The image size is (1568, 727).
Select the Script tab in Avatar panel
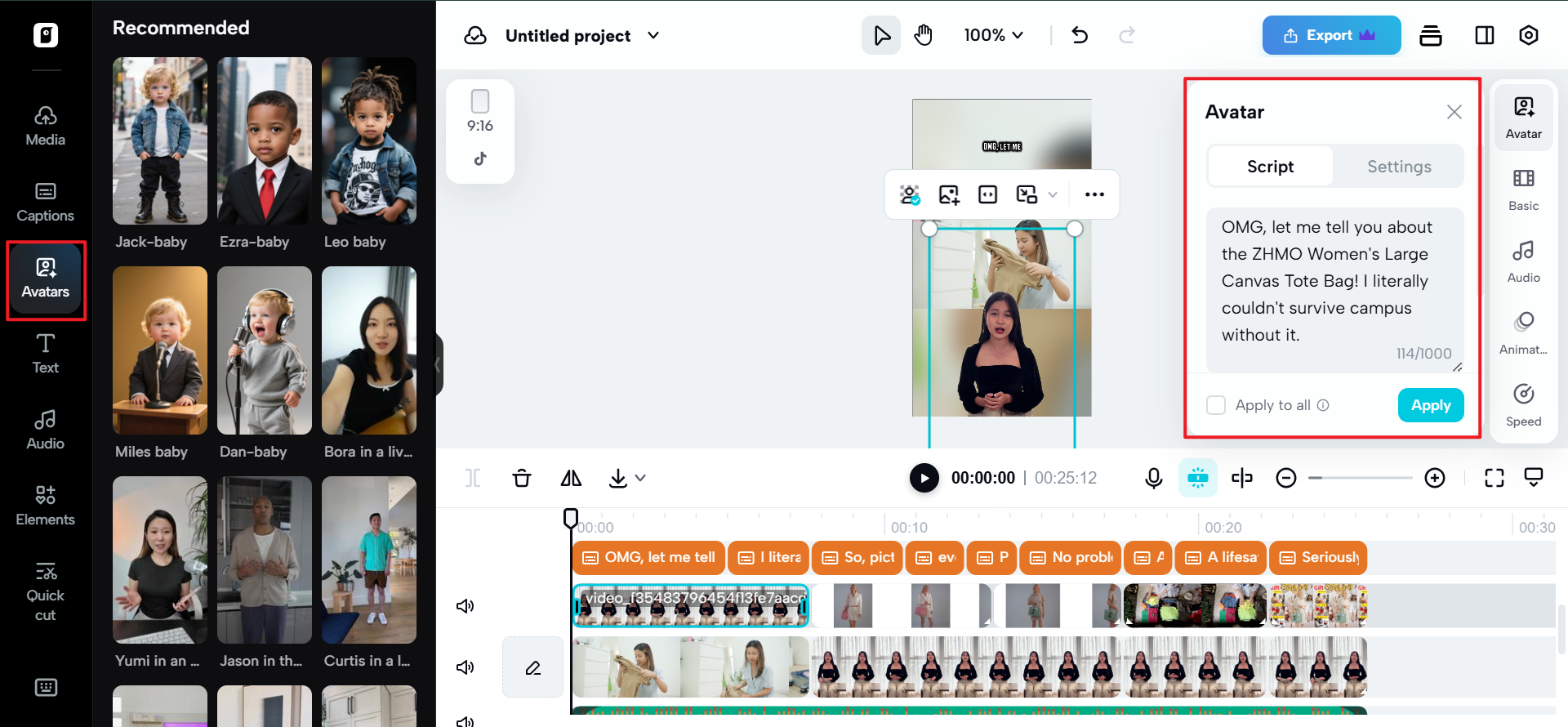1270,167
